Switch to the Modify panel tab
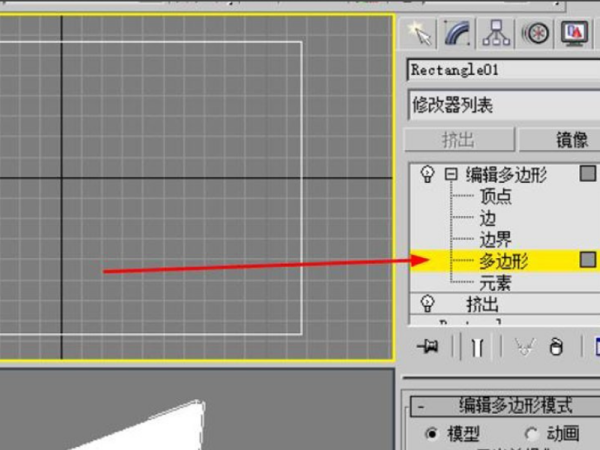Image resolution: width=600 pixels, height=450 pixels. pos(457,34)
